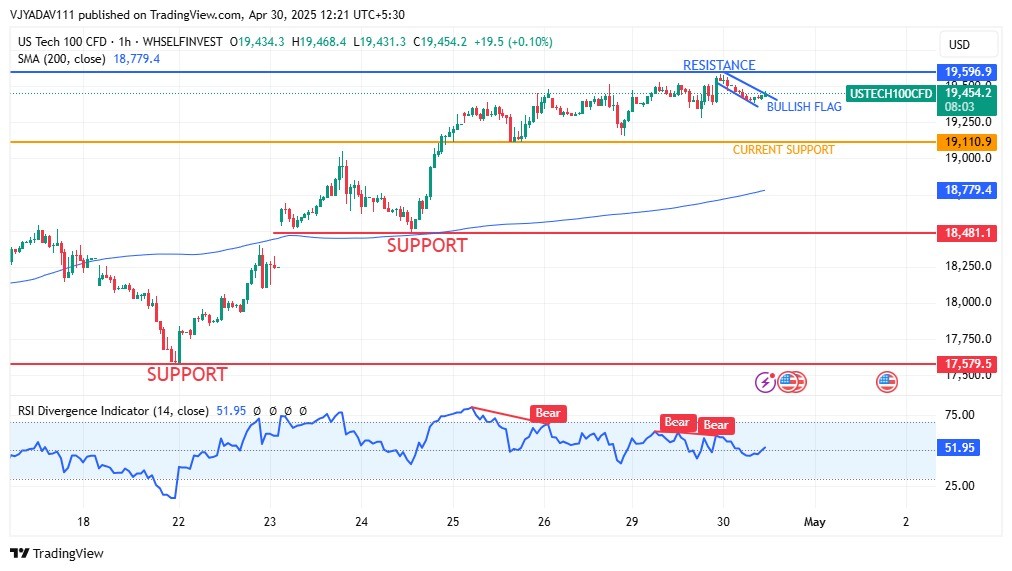The height and width of the screenshot is (571, 1012).
Task: Click the leftmost red Bear divergence label
Action: pyautogui.click(x=548, y=413)
